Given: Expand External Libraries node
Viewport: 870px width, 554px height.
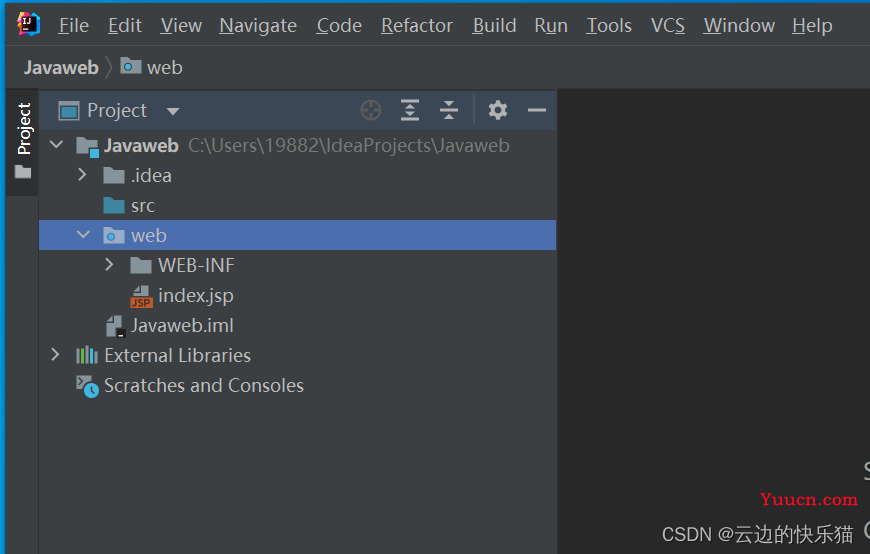Looking at the screenshot, I should click(55, 355).
